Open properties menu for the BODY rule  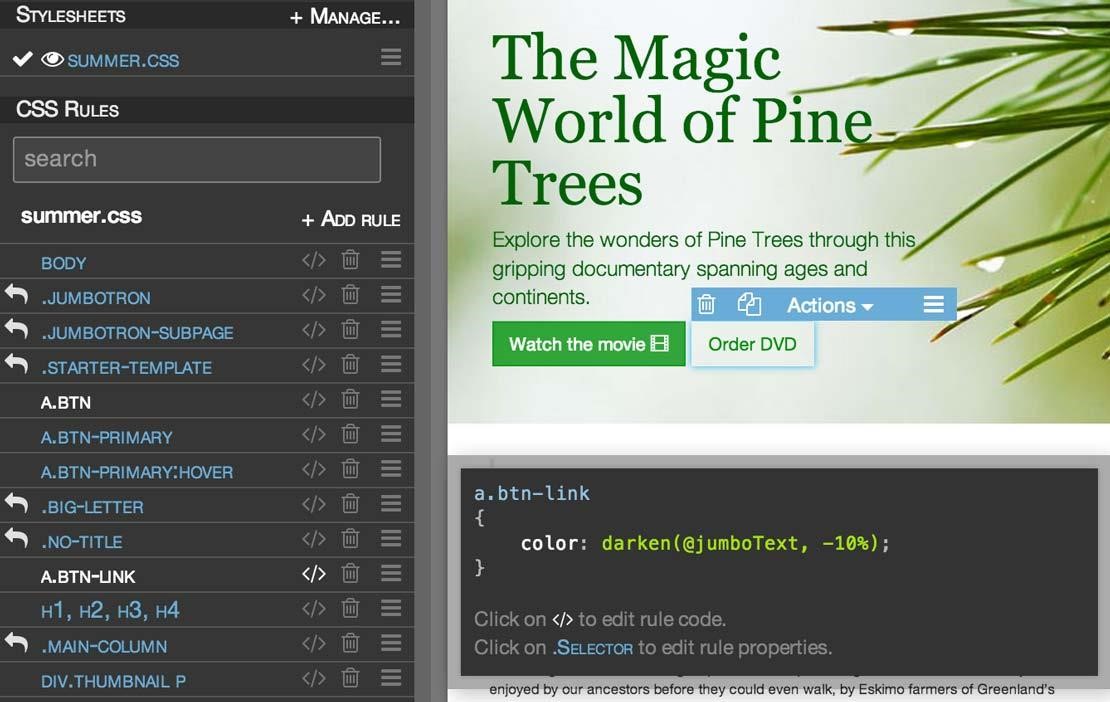pyautogui.click(x=389, y=261)
